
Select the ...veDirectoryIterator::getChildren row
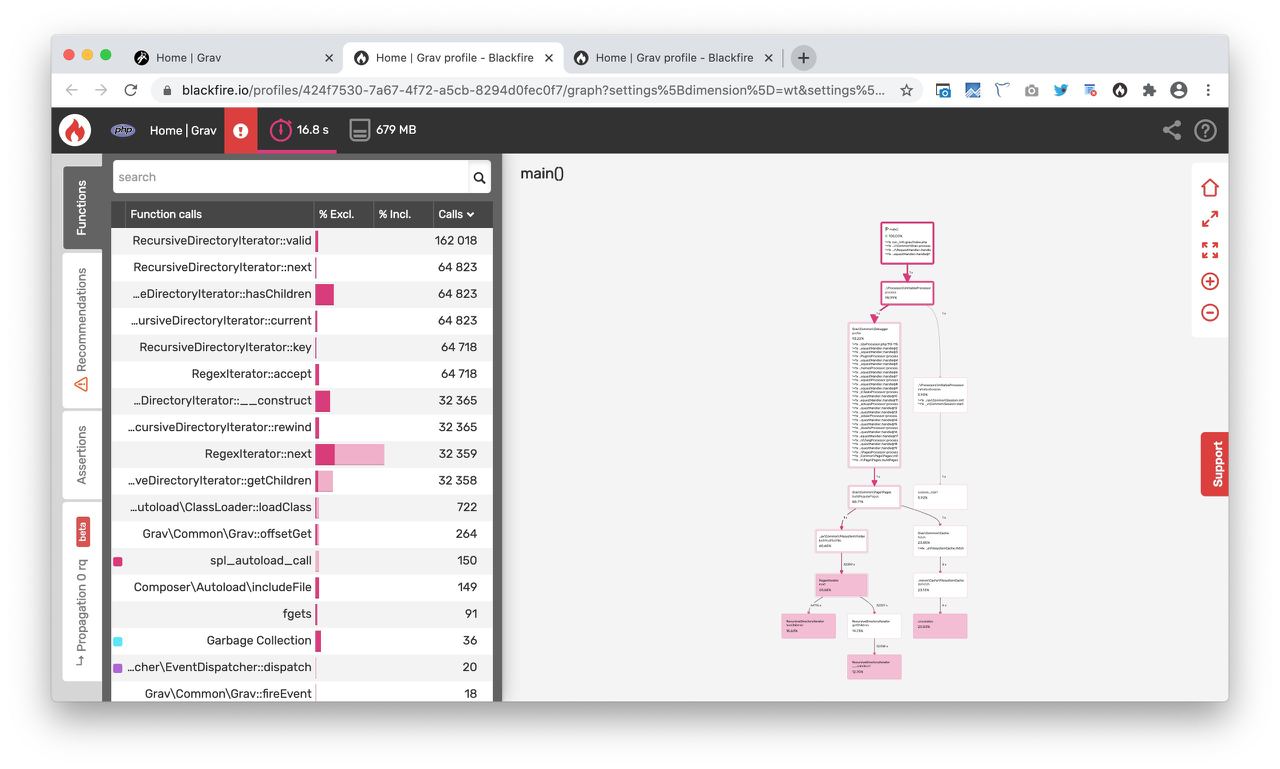(x=302, y=480)
